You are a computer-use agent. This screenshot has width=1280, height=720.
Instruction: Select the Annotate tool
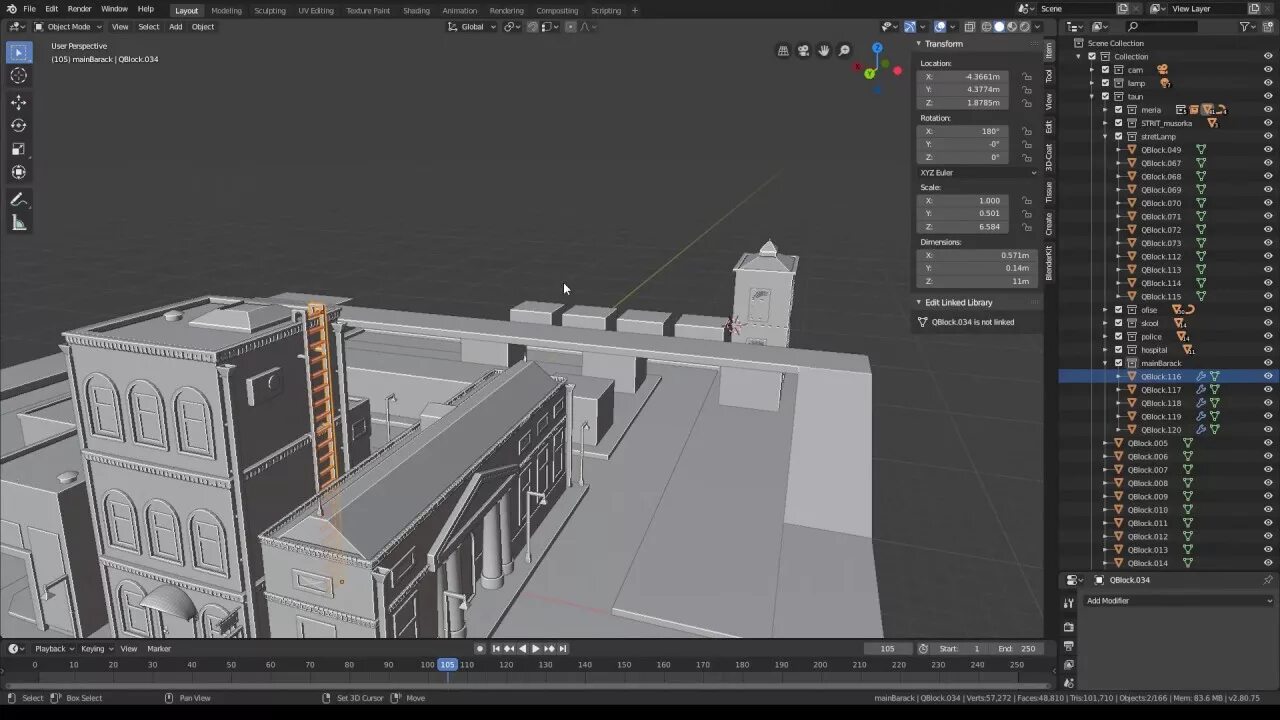(x=18, y=198)
